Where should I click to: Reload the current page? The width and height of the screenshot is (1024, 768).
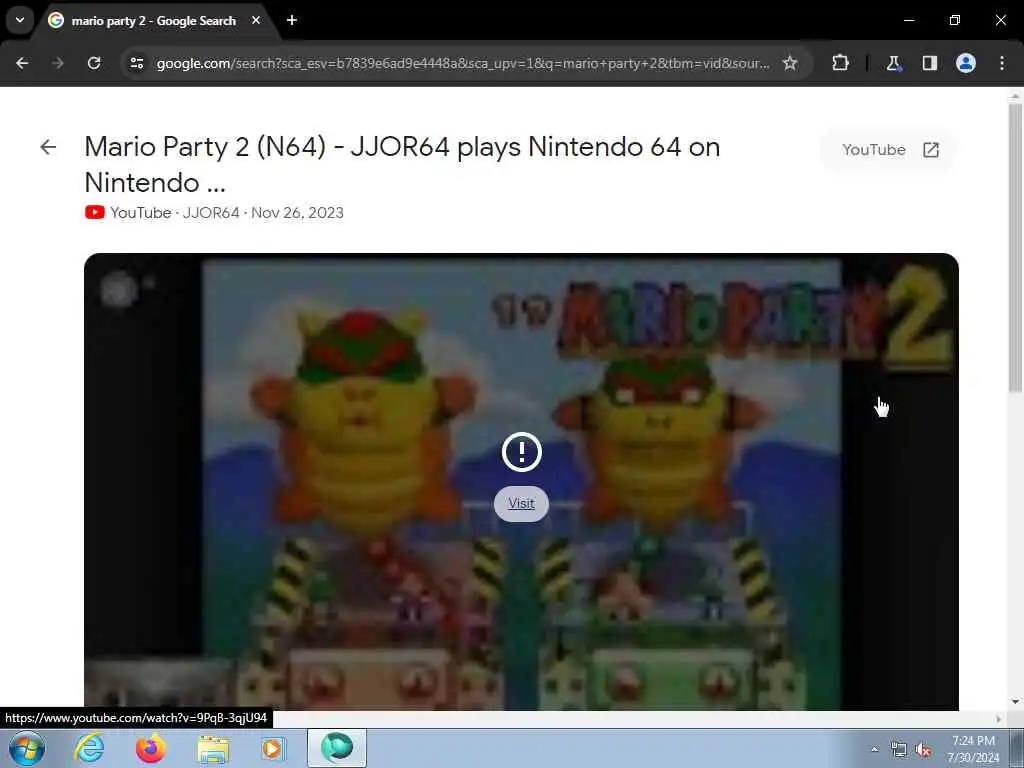[94, 63]
